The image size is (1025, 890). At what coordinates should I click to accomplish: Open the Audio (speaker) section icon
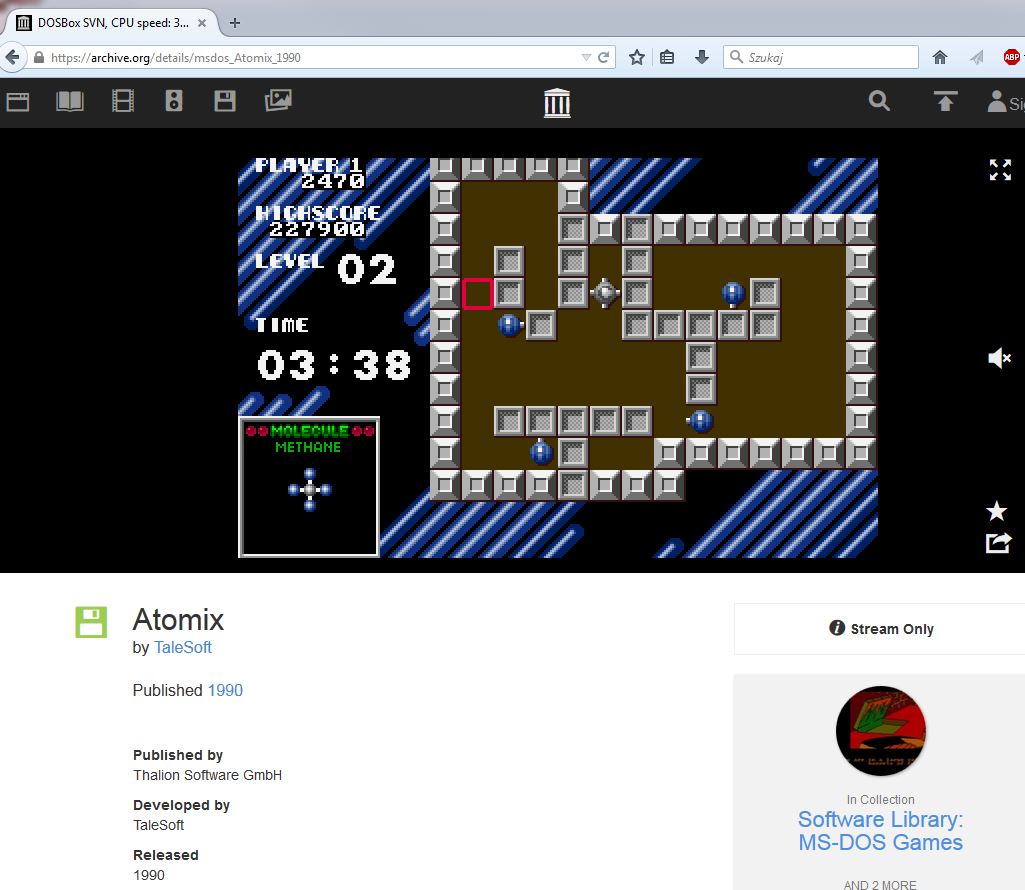click(x=174, y=101)
